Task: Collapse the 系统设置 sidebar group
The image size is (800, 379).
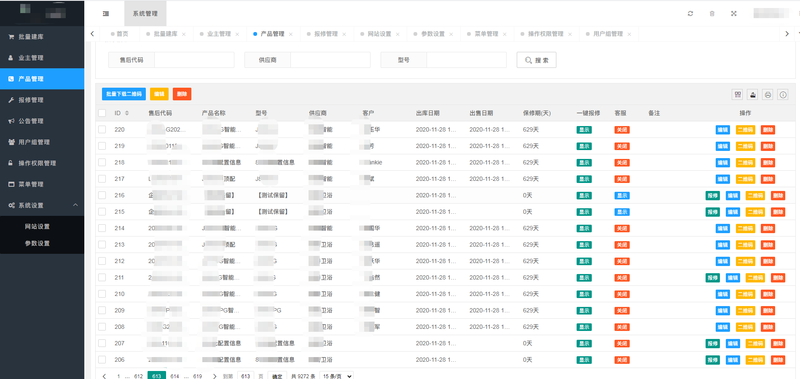Action: [x=42, y=205]
